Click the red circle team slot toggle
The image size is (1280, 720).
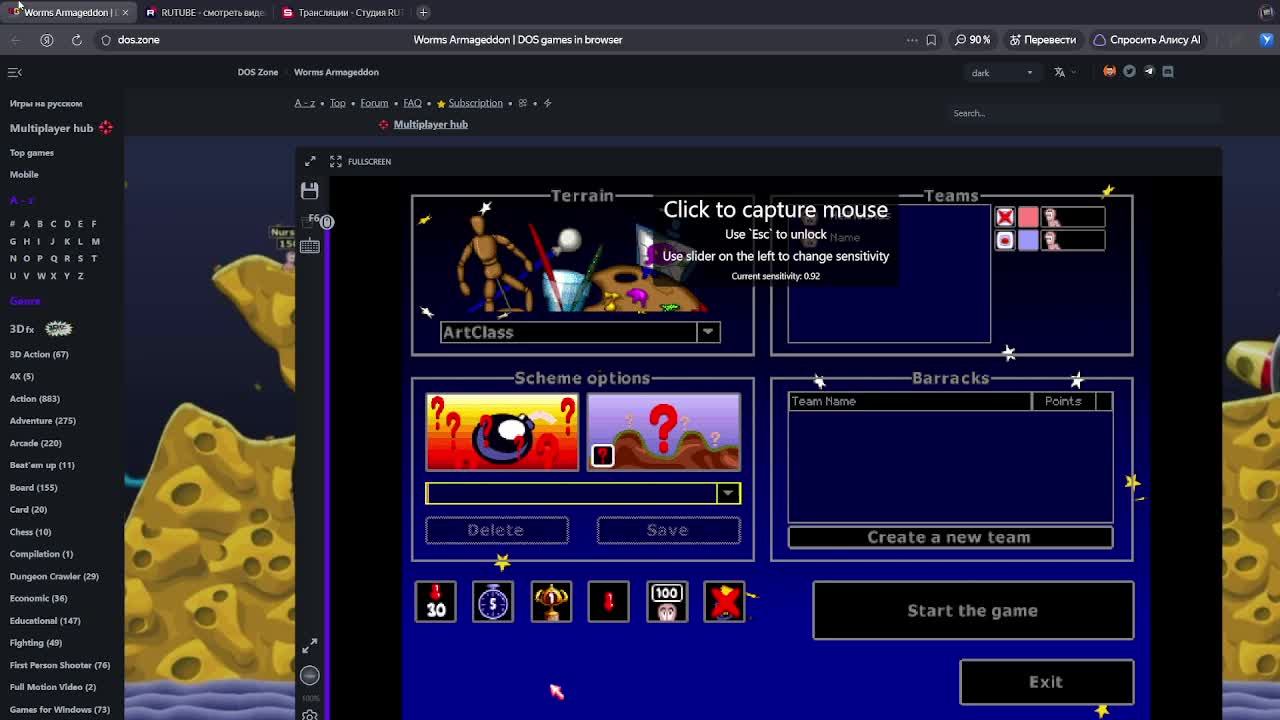1005,241
